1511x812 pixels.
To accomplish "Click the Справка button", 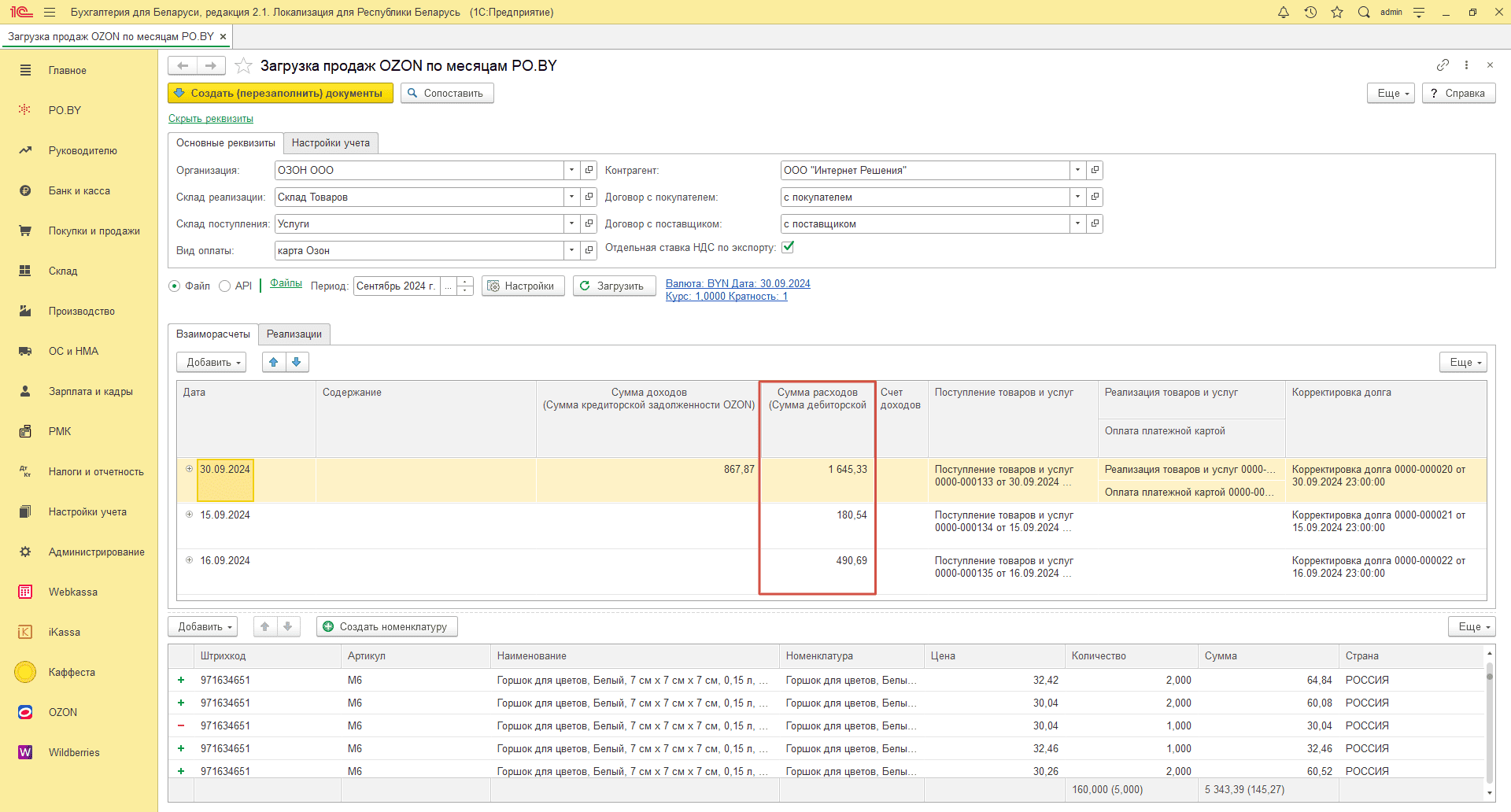I will (x=1458, y=93).
